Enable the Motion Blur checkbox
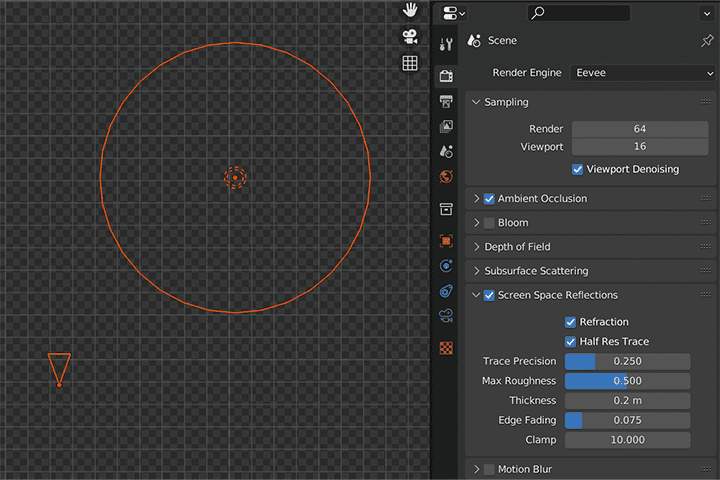 point(489,469)
